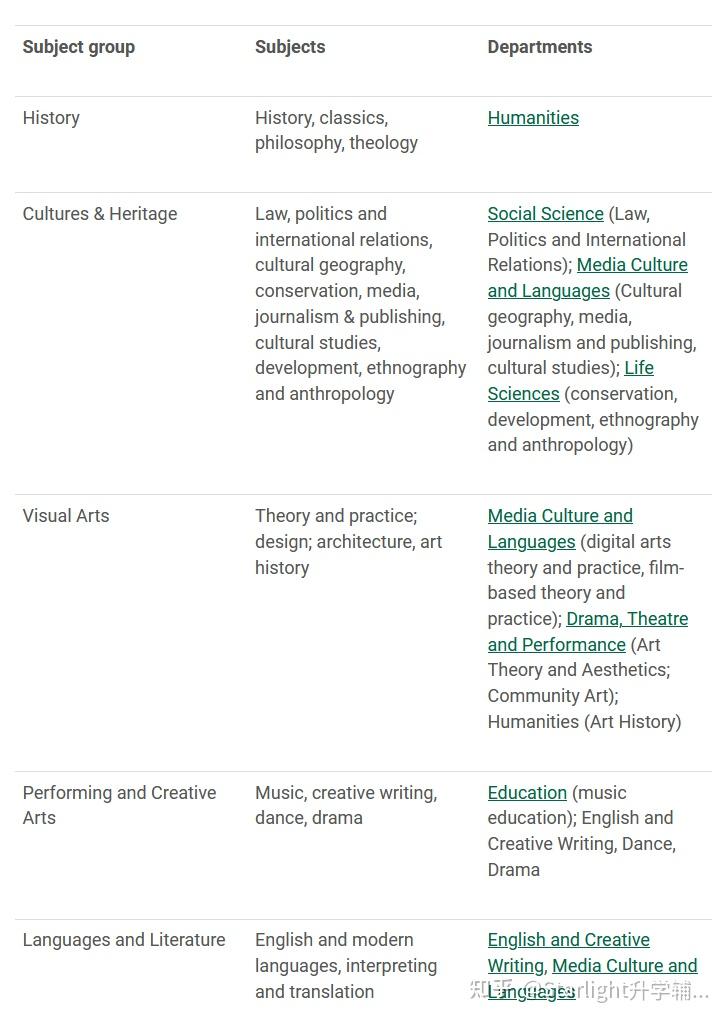Click the Social Science department link

coord(545,214)
